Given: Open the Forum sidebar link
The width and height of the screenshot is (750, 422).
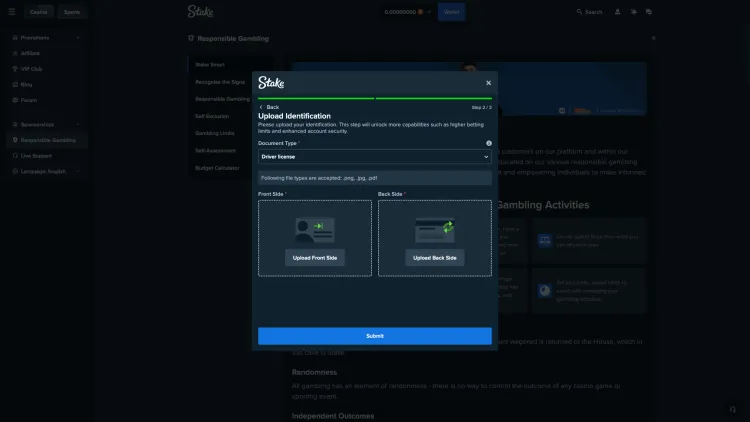Looking at the screenshot, I should pos(29,100).
